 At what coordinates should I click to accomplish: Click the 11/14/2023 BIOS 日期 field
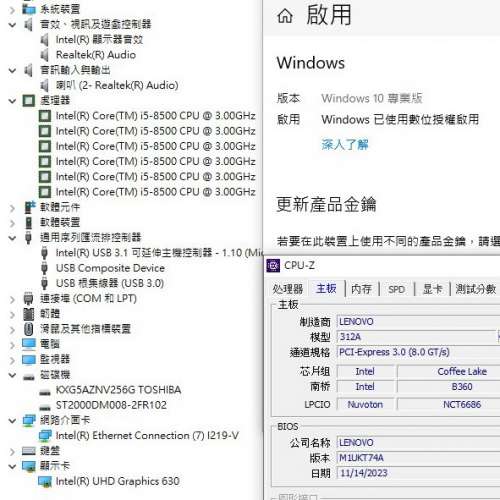[418, 473]
